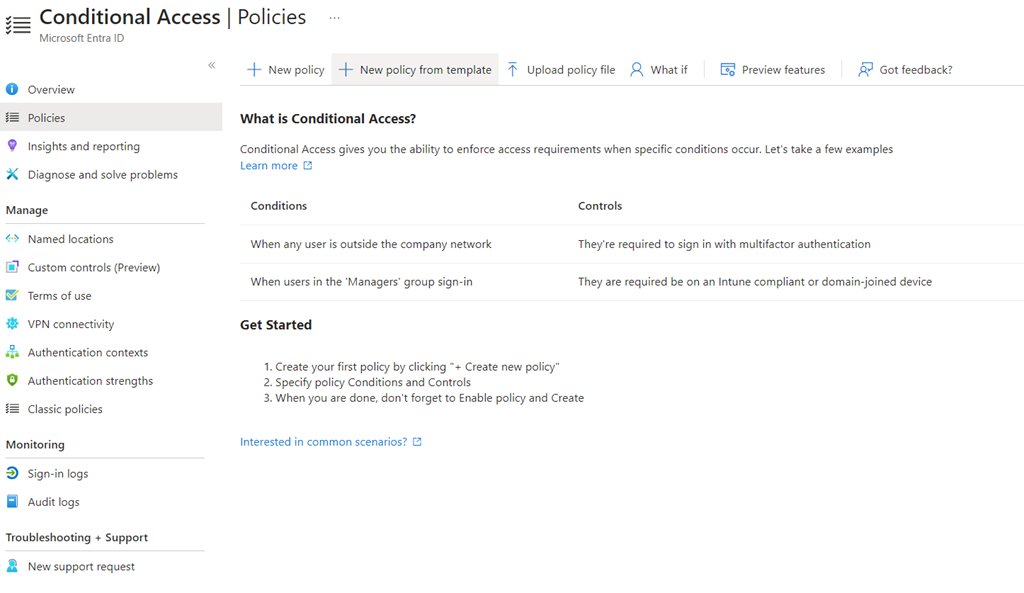Open the Learn more link
Viewport: 1024px width, 593px height.
click(270, 165)
